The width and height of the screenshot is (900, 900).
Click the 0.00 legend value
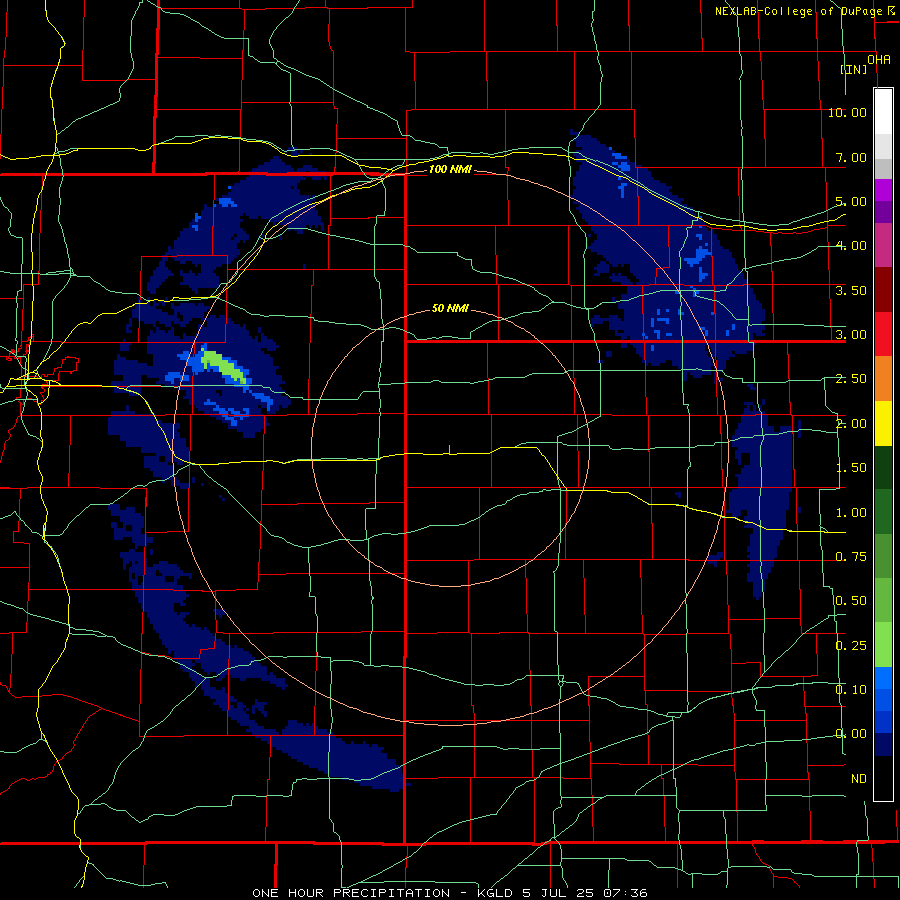tap(851, 734)
